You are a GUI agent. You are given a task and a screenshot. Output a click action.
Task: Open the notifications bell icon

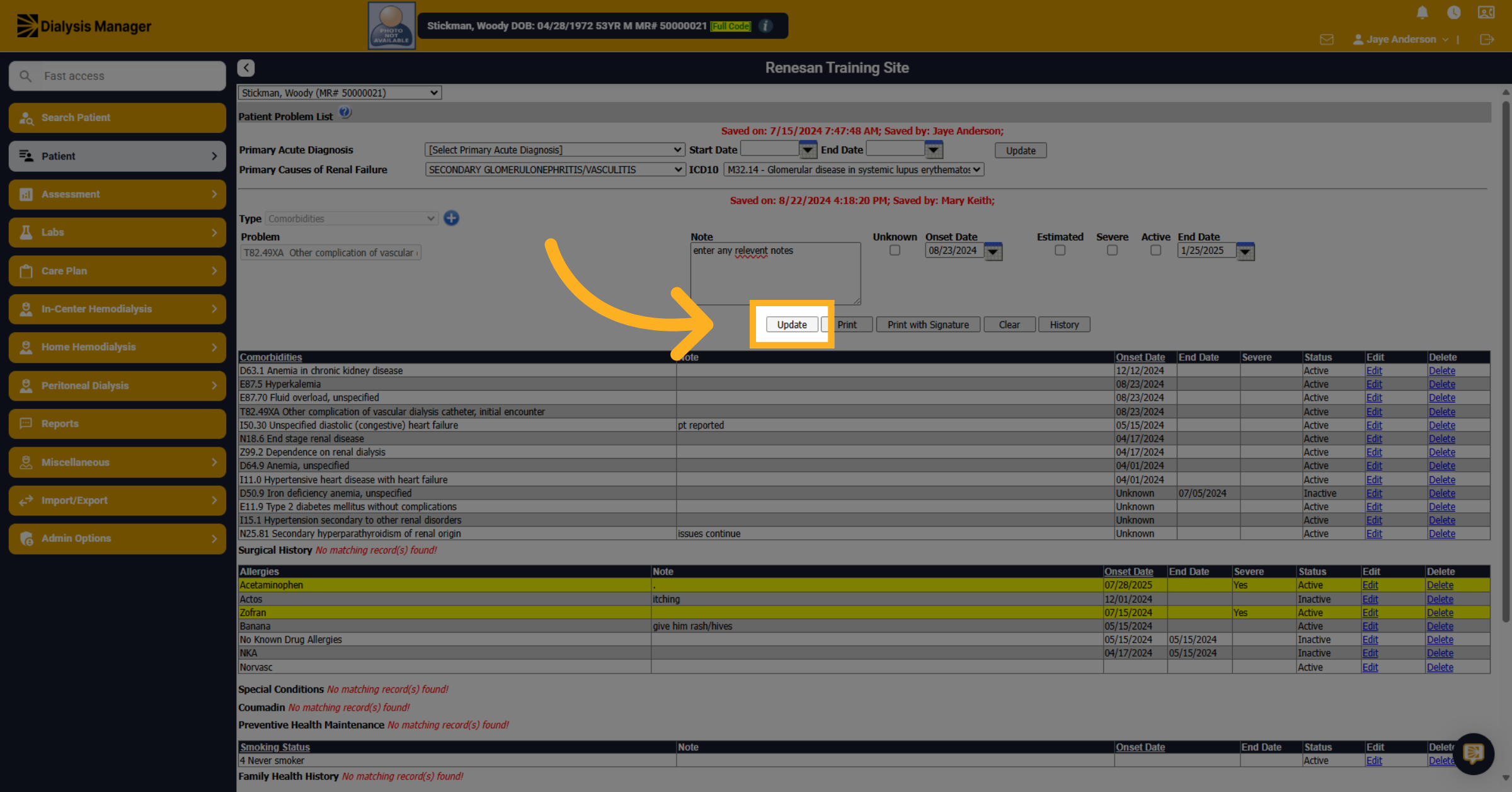click(1422, 13)
